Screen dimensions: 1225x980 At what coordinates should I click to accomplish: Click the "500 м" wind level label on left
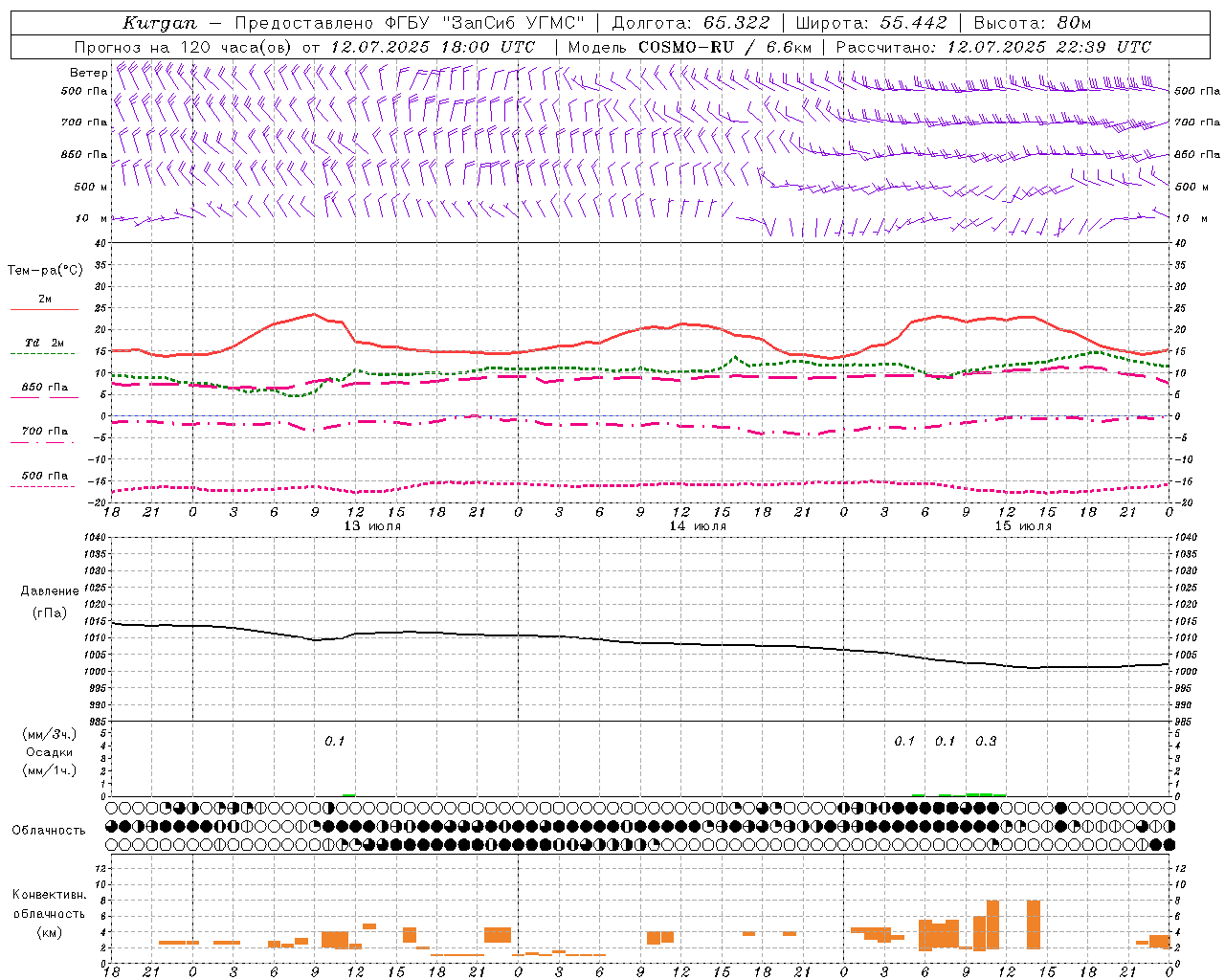coord(91,187)
